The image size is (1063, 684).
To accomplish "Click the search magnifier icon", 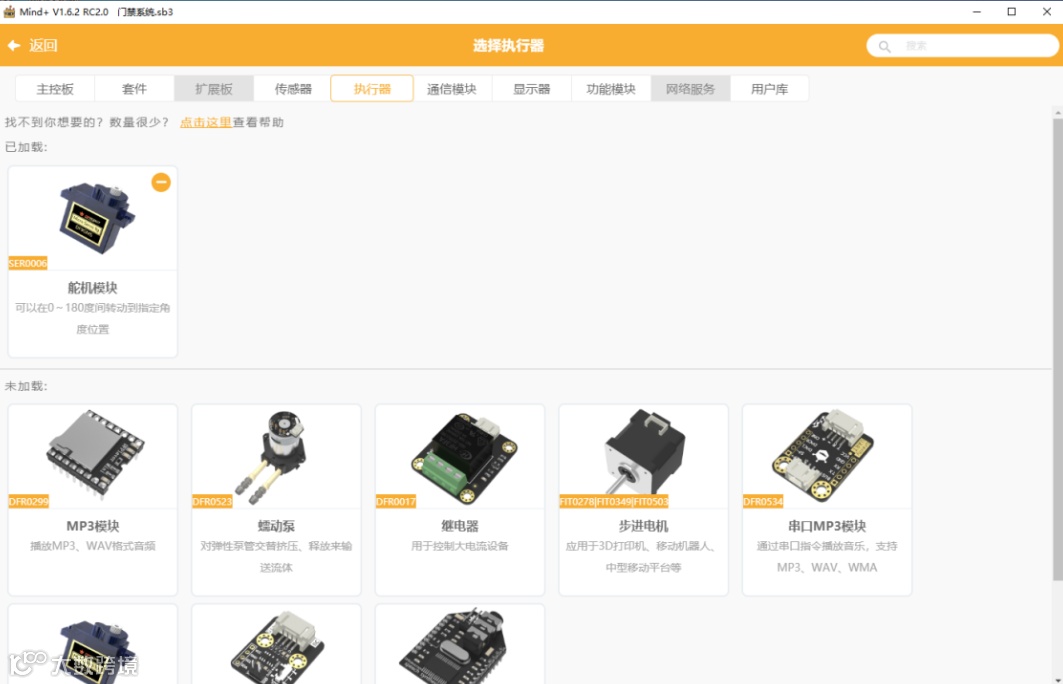I will click(885, 46).
